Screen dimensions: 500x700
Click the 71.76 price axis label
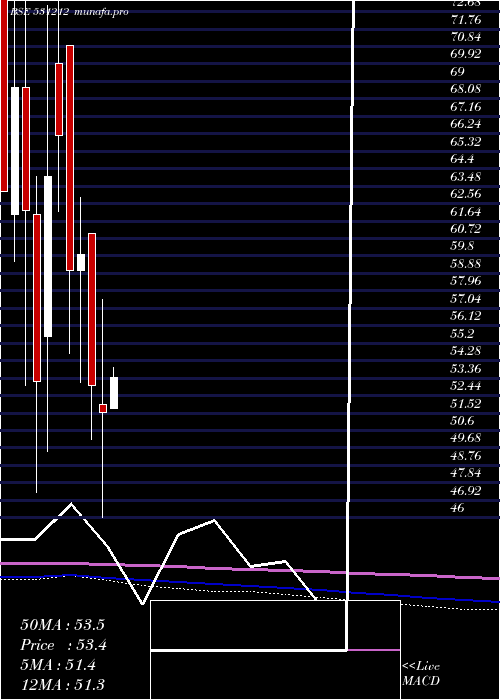coord(466,19)
